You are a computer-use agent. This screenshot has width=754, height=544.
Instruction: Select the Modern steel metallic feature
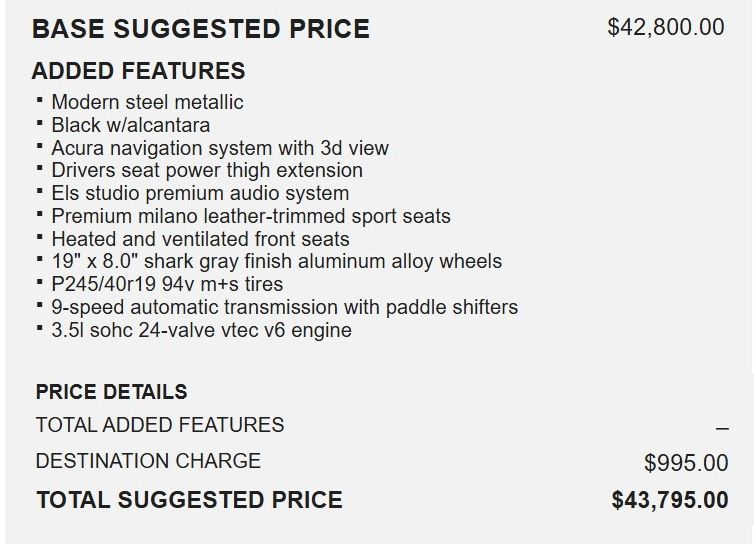pos(147,102)
